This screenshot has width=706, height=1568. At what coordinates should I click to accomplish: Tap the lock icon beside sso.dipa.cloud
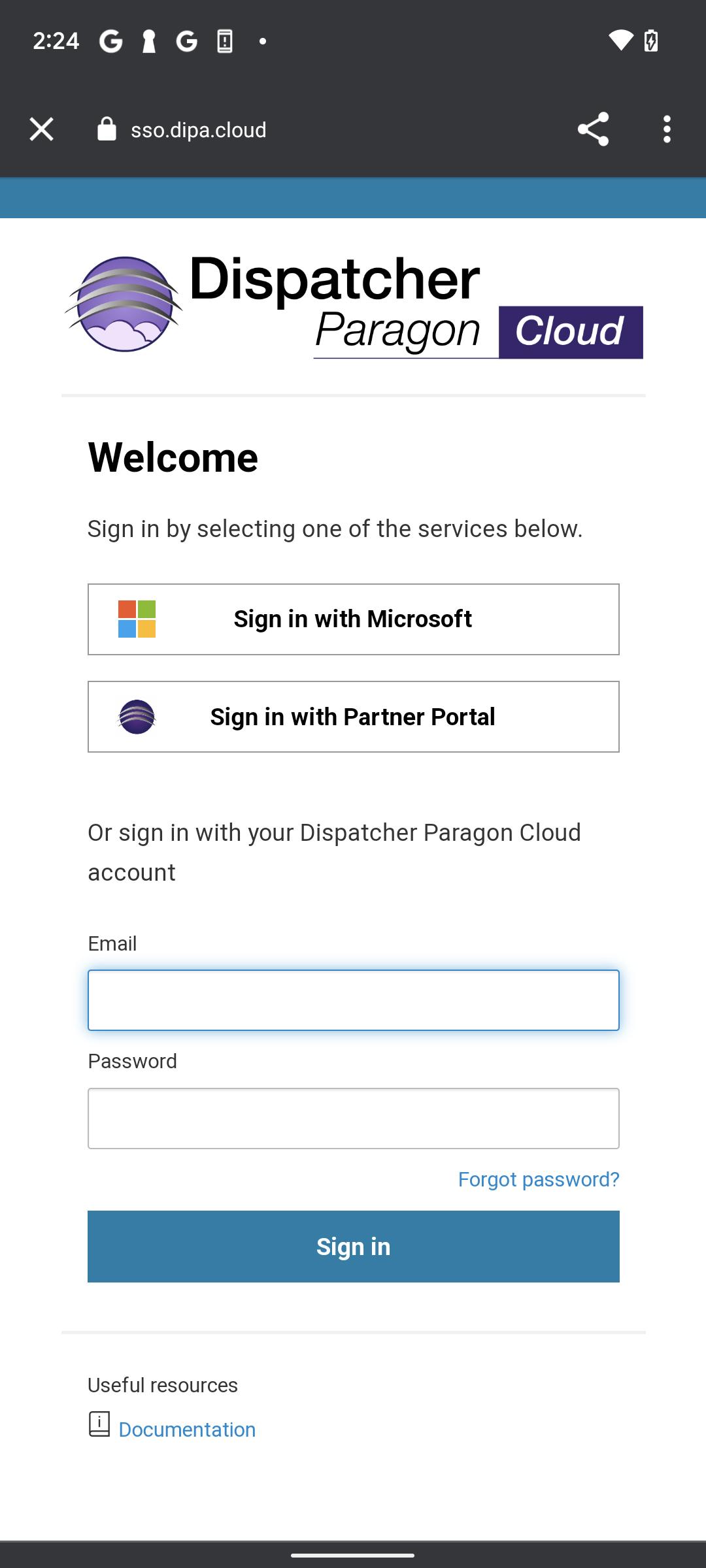click(107, 129)
